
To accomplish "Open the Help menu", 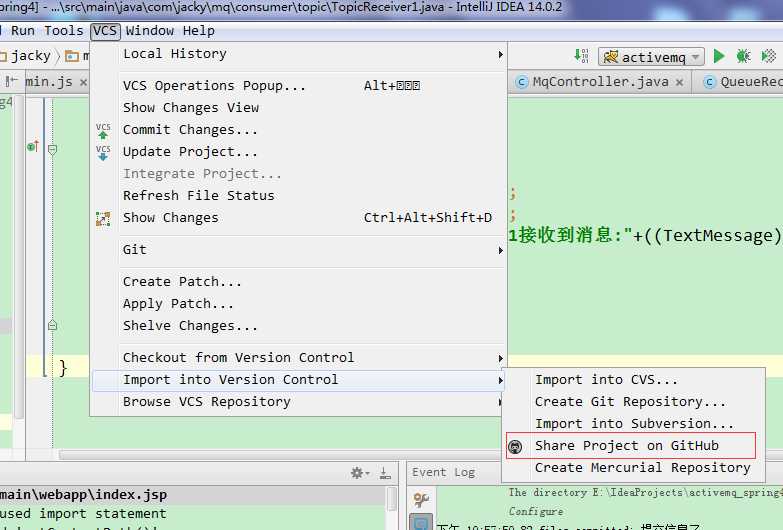I will 199,31.
